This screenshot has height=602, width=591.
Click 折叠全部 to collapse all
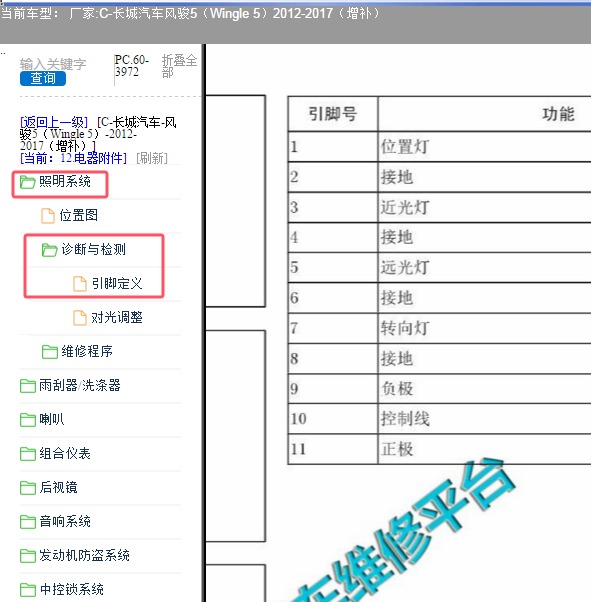click(x=179, y=66)
